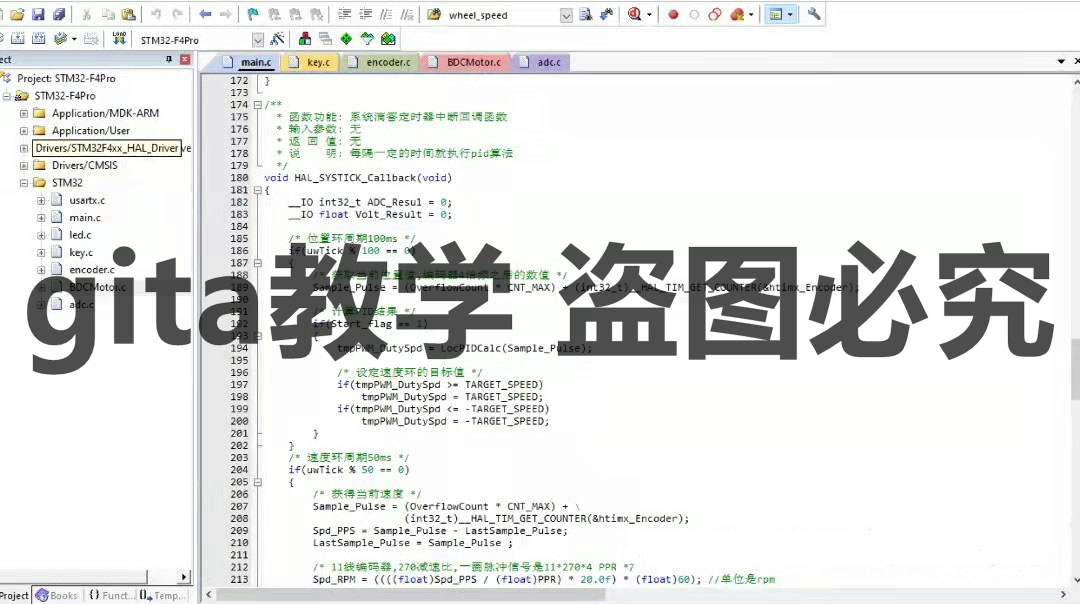Open Options for Target magic wand
Screen dimensions: 1080x604
tap(278, 39)
